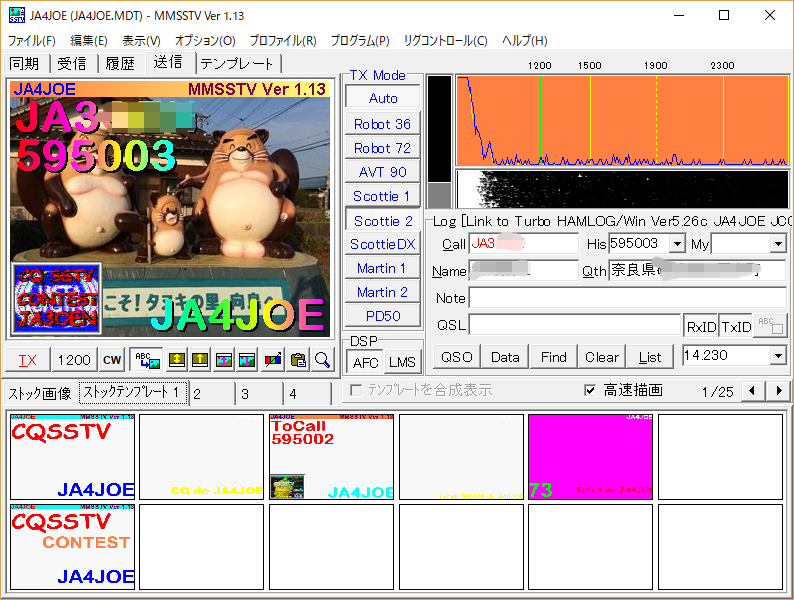Open the ファイル(F) menu
794x600 pixels.
32,41
